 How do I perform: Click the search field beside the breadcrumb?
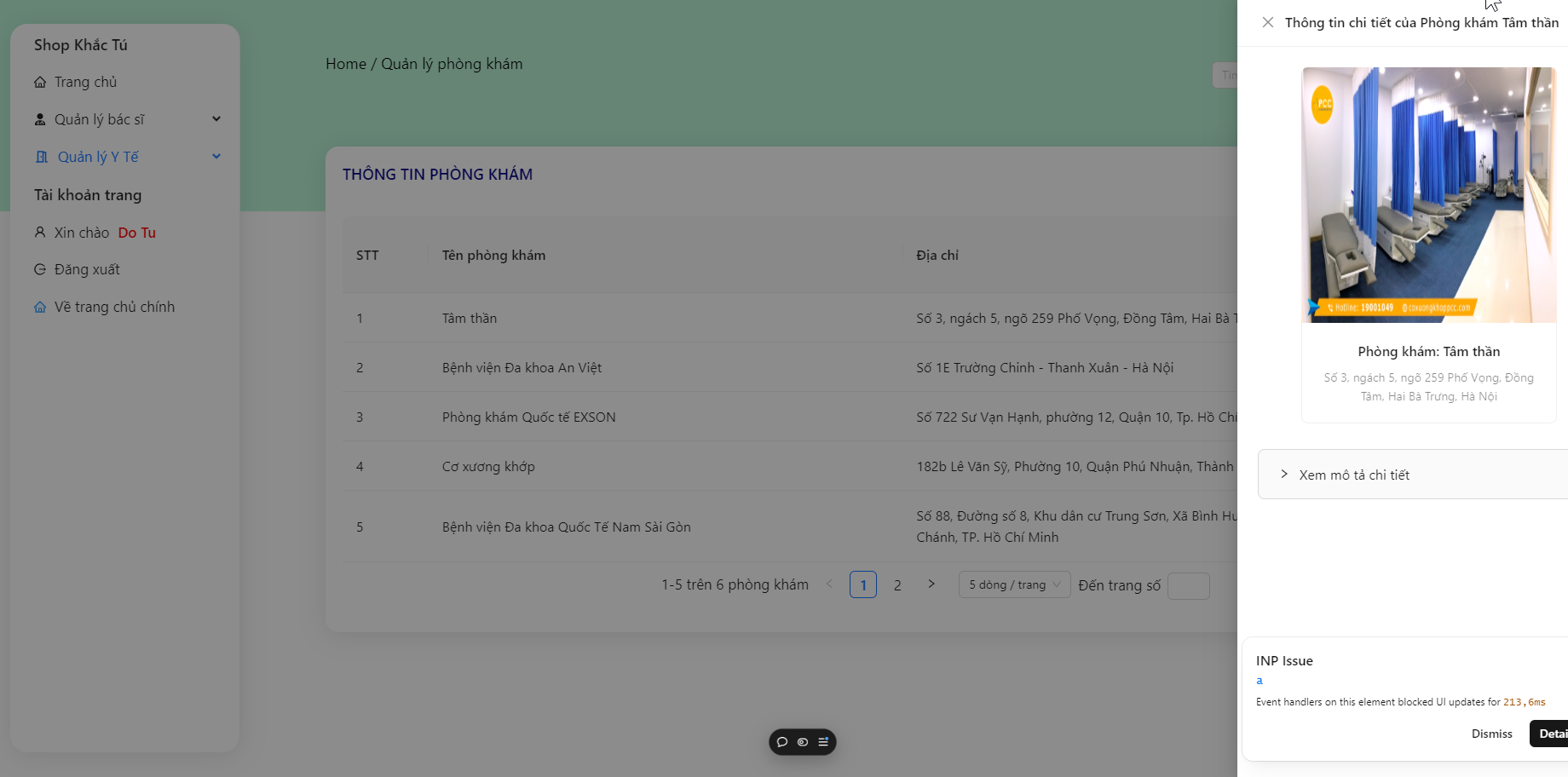point(1225,75)
